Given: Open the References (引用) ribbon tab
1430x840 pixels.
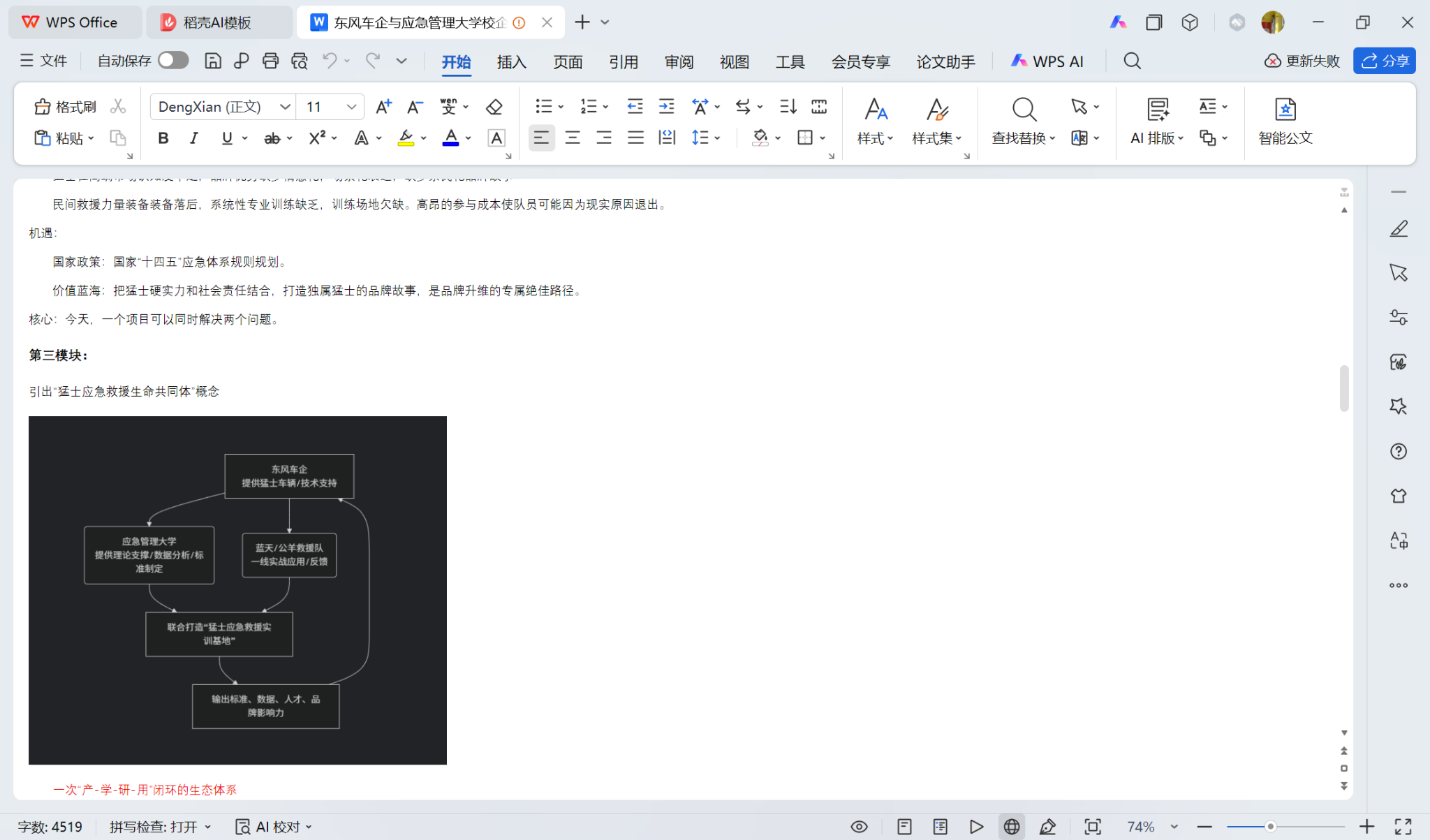Looking at the screenshot, I should coord(624,61).
